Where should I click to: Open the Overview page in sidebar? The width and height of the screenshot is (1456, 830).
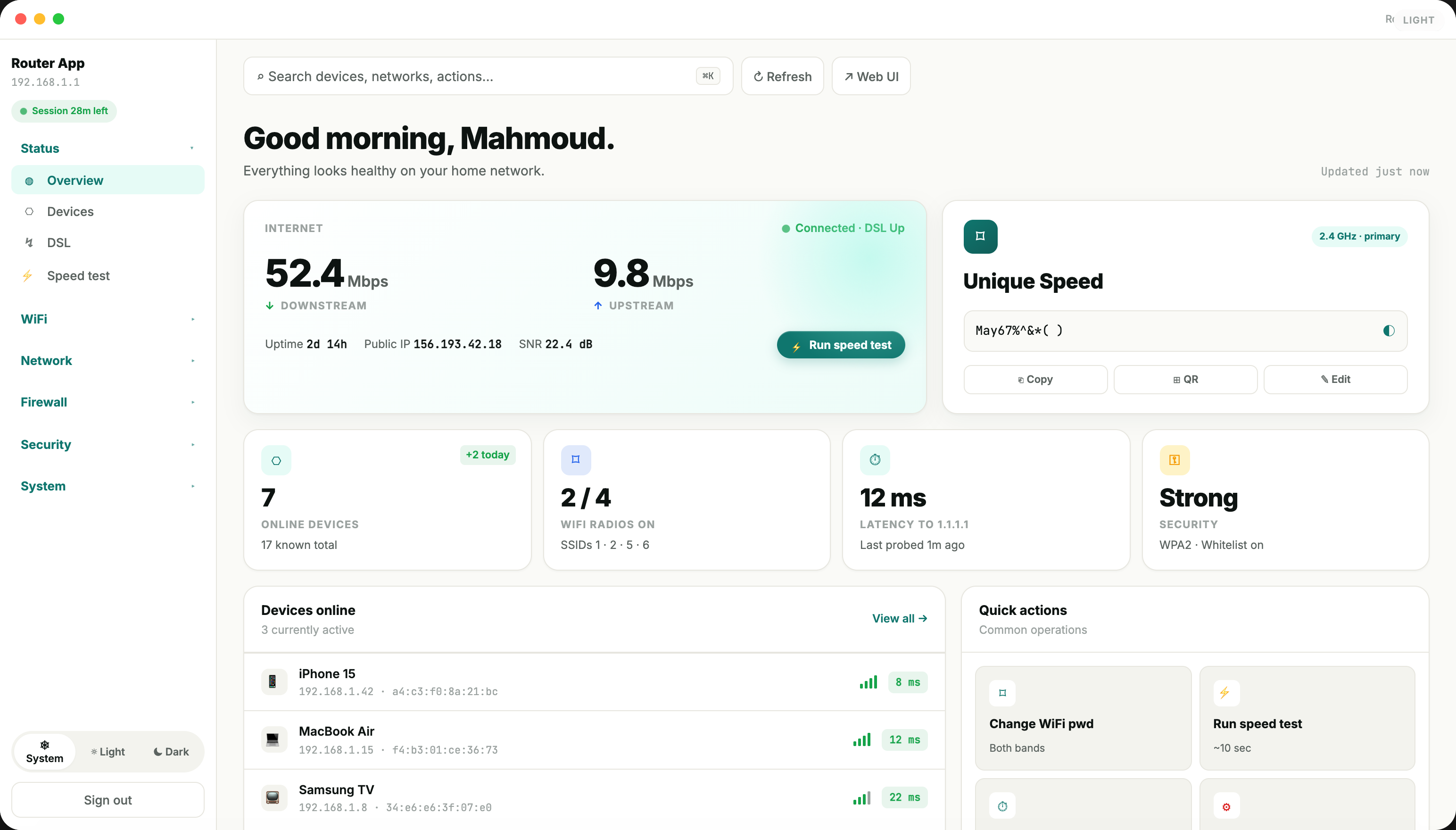coord(108,180)
